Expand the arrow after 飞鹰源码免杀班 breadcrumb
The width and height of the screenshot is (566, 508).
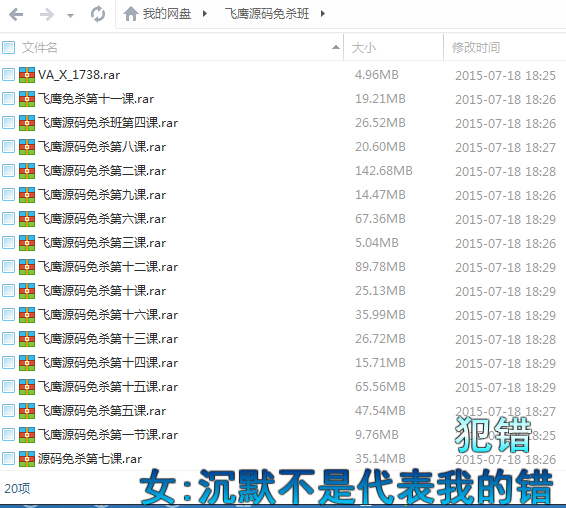click(323, 14)
